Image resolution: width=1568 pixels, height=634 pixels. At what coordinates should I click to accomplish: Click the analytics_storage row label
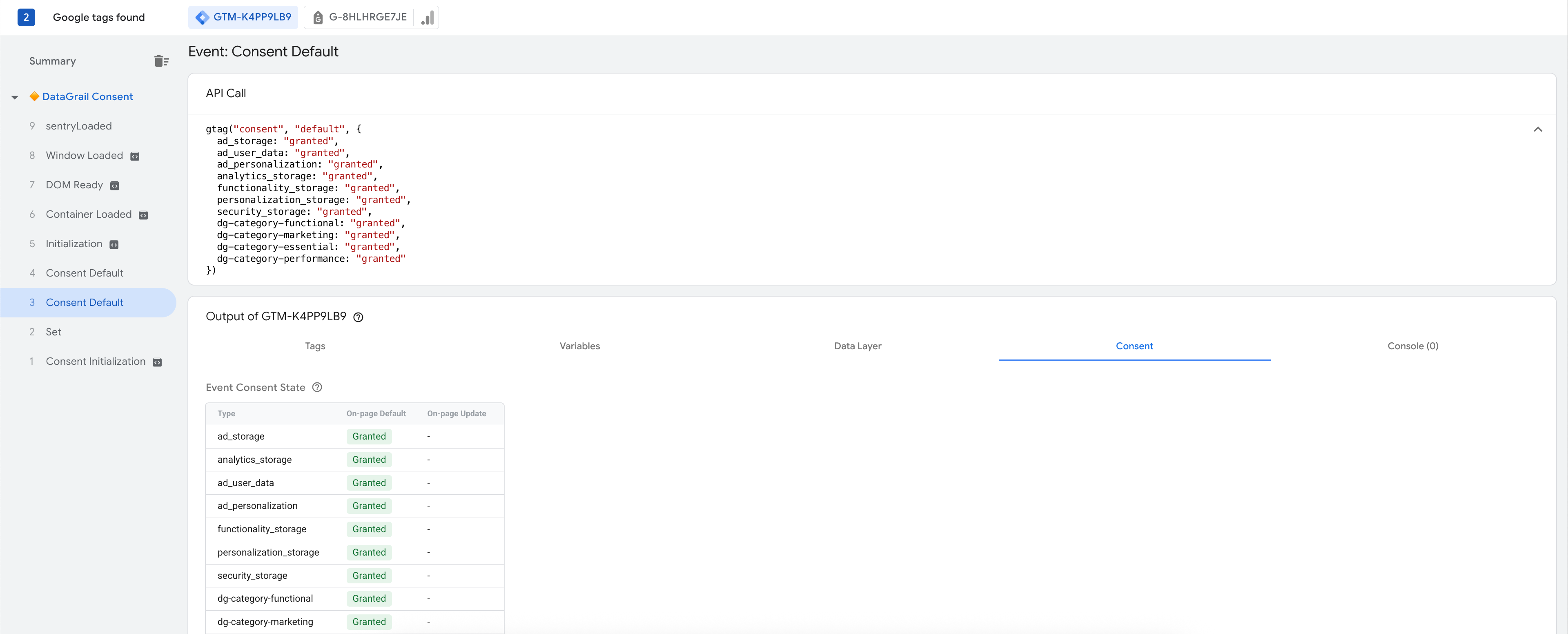(x=254, y=460)
